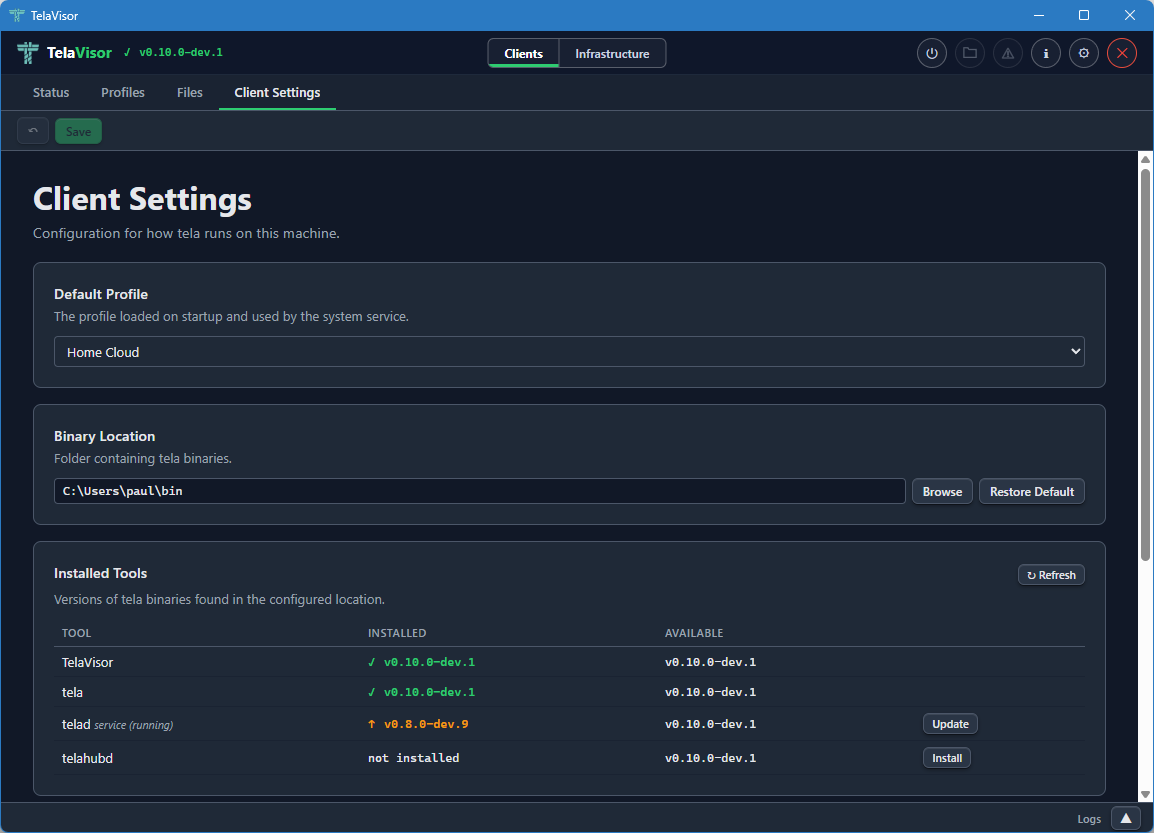The height and width of the screenshot is (833, 1154).
Task: Open the info panel icon
Action: click(1045, 53)
